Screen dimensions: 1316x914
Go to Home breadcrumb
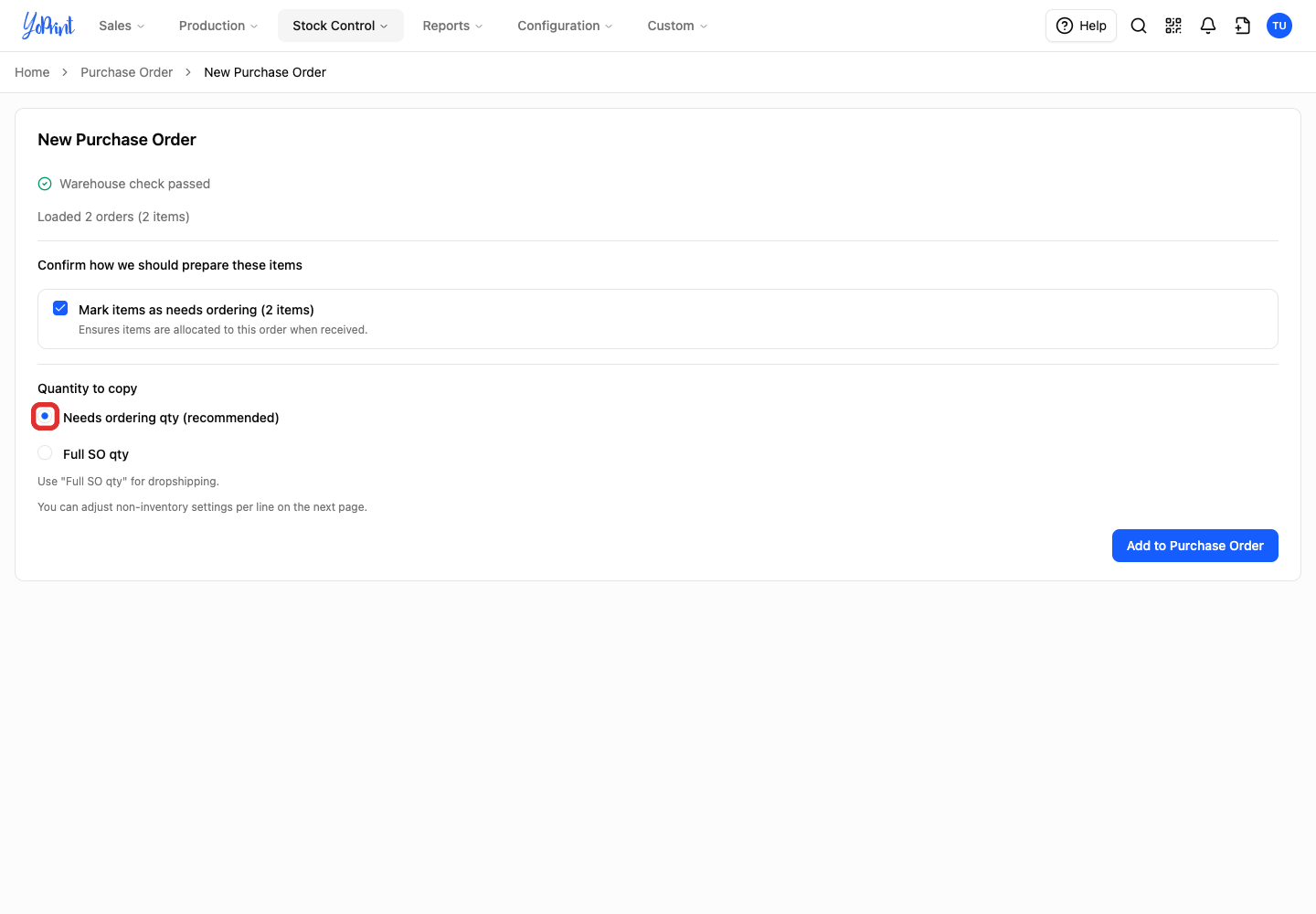tap(32, 72)
